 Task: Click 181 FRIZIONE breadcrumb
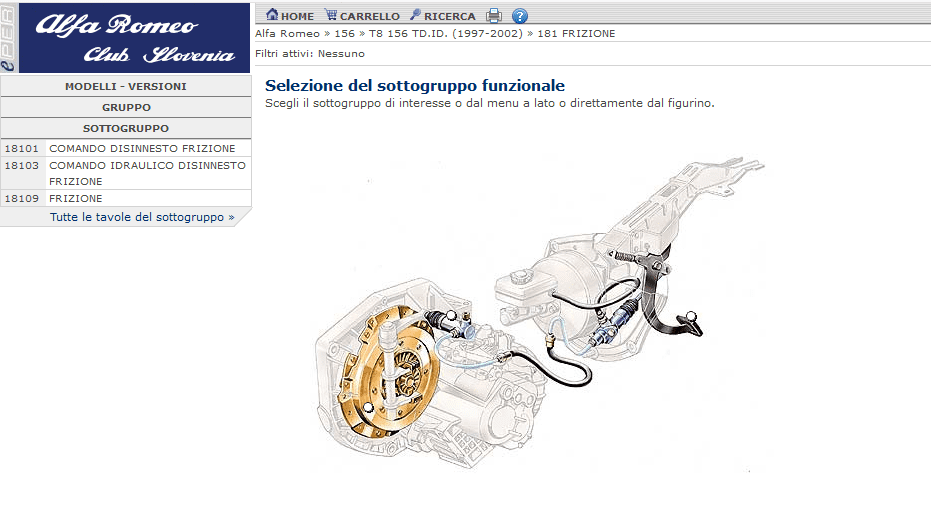click(576, 34)
